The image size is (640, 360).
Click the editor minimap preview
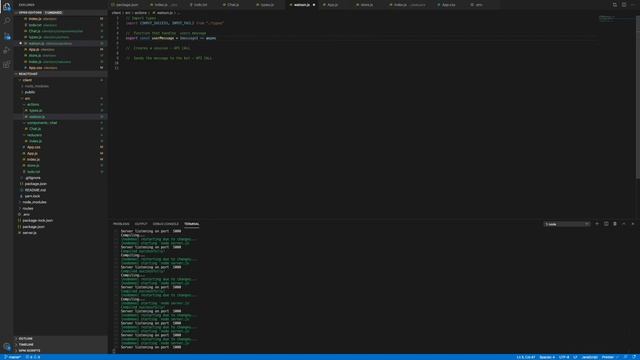click(616, 20)
